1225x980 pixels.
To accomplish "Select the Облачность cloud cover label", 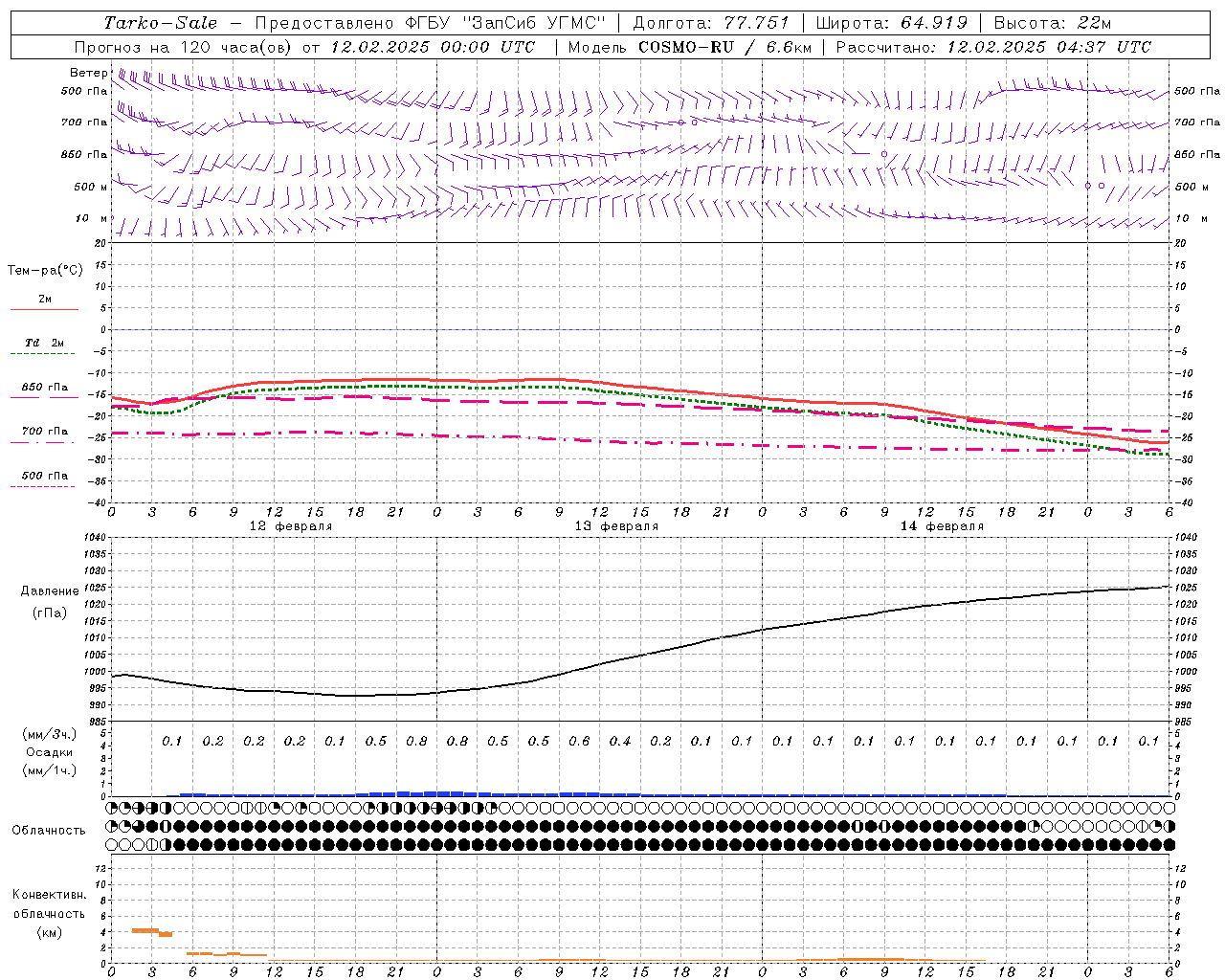I will [x=49, y=830].
